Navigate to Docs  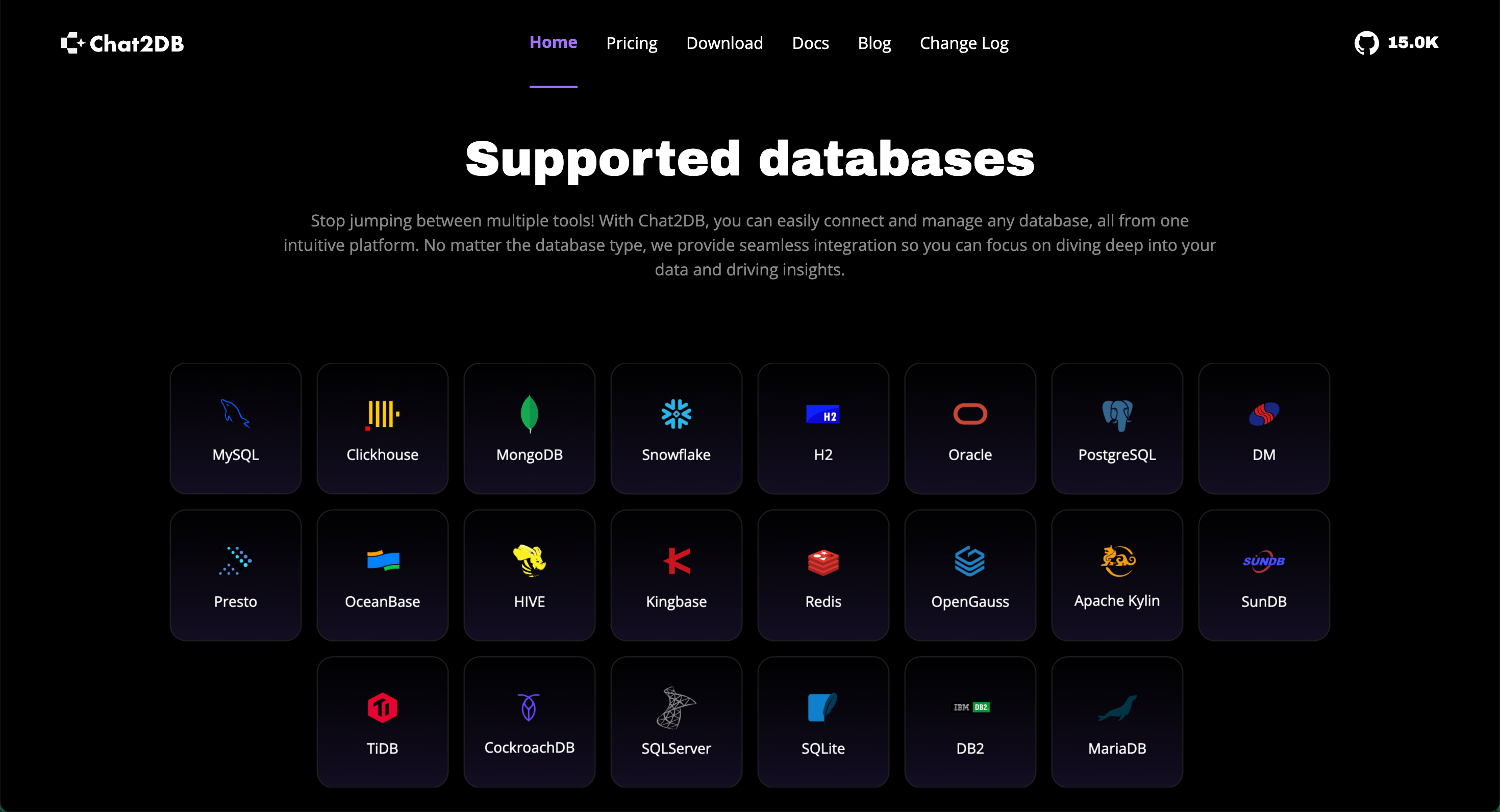pos(810,43)
